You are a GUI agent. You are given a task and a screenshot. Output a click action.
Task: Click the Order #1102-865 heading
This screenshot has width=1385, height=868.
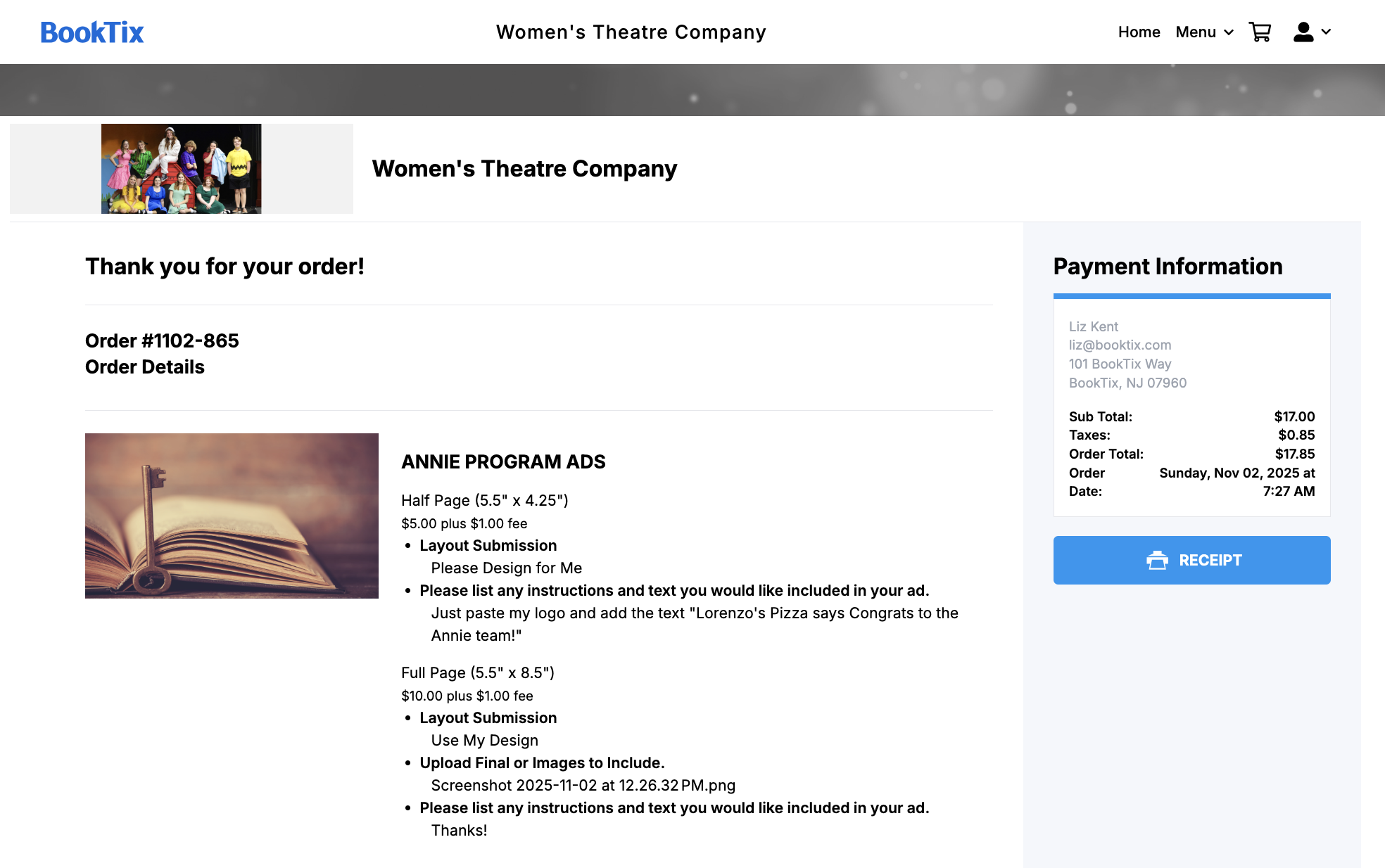(162, 340)
